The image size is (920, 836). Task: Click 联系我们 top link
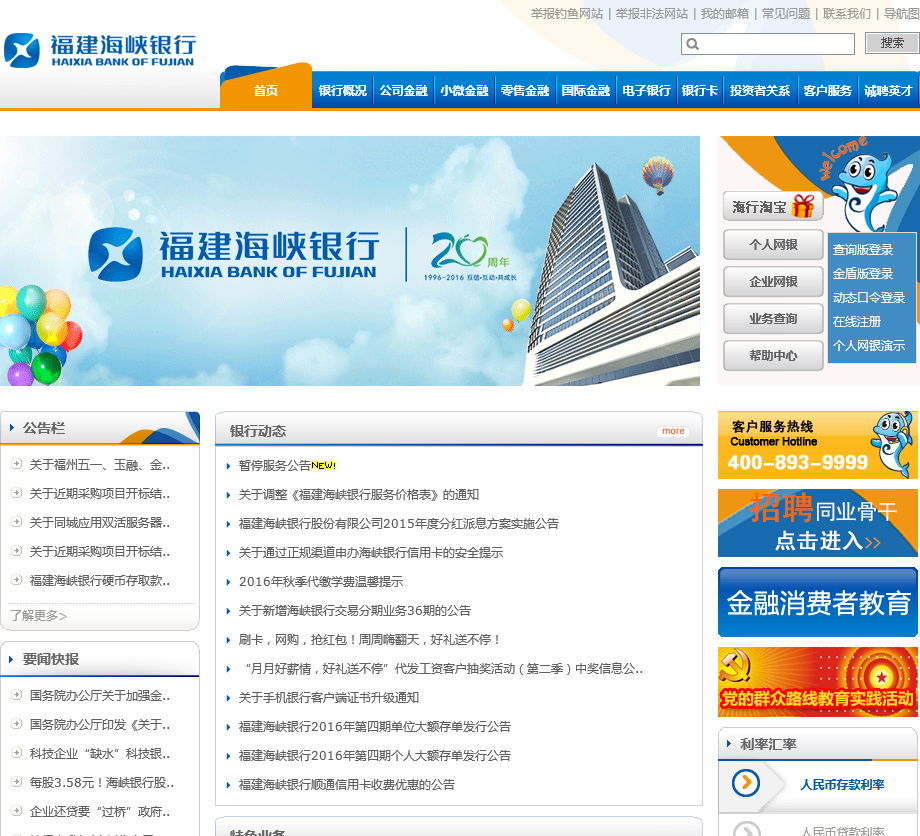[x=847, y=13]
